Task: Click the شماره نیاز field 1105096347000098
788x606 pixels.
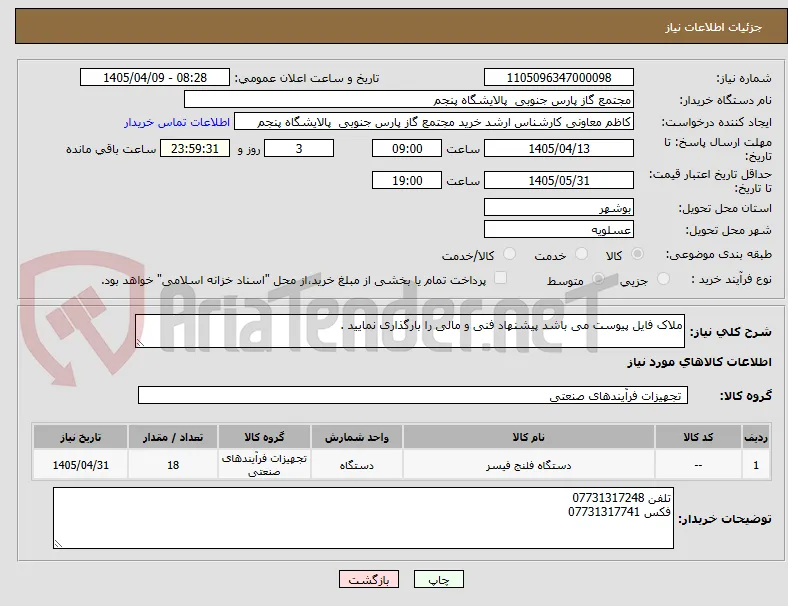Action: coord(559,77)
